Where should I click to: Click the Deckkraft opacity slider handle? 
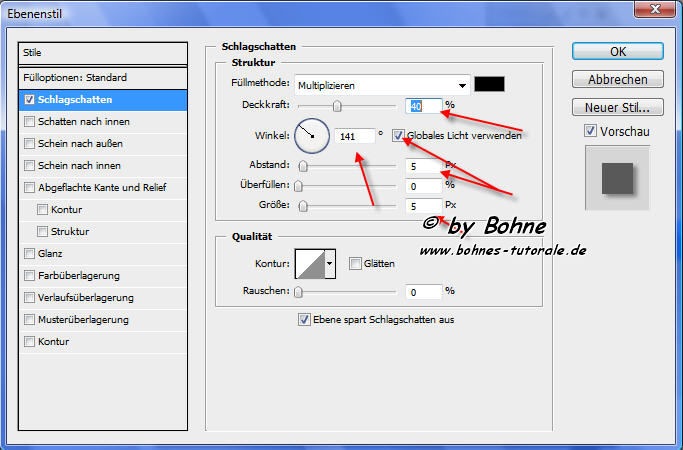coord(337,105)
